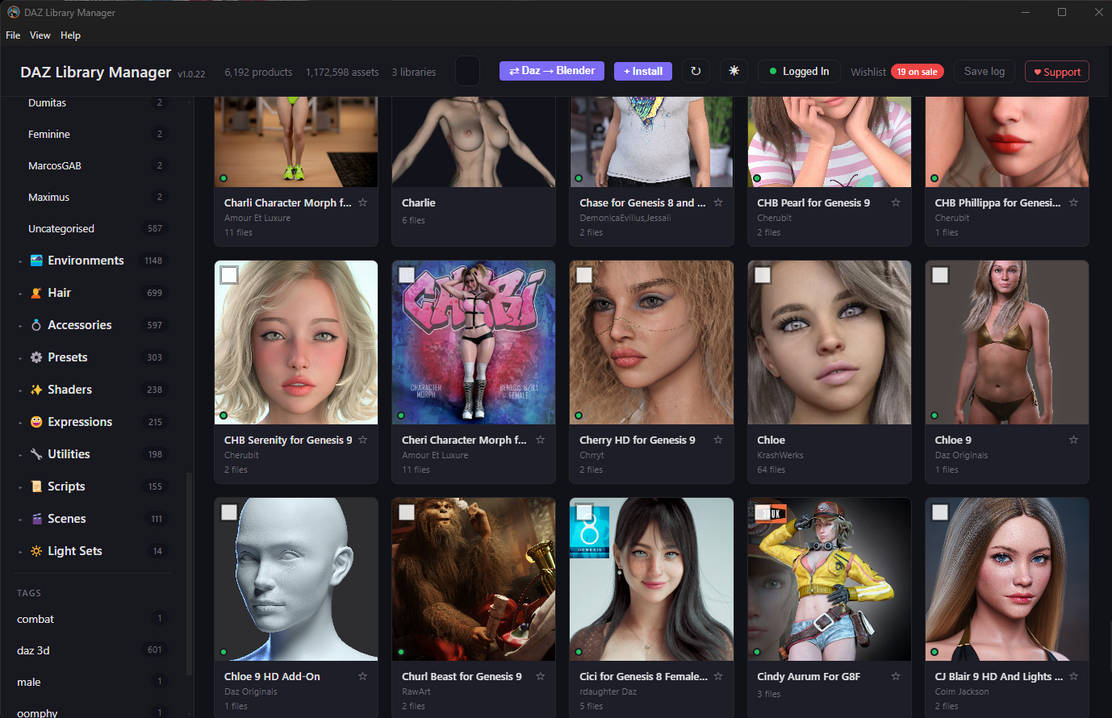Expand the Scenes category arrow
The width and height of the screenshot is (1112, 718).
(x=20, y=519)
